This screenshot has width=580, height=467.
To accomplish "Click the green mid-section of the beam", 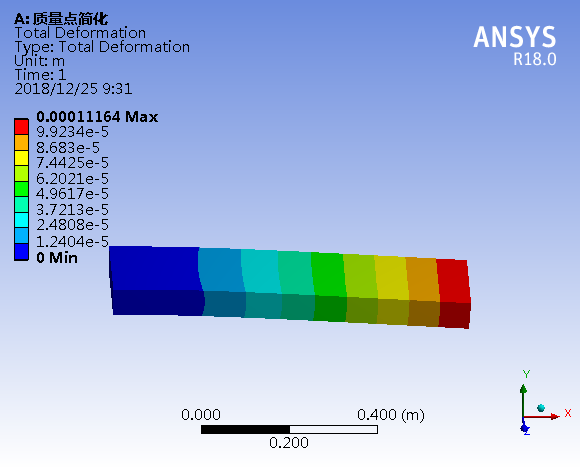I will point(329,287).
